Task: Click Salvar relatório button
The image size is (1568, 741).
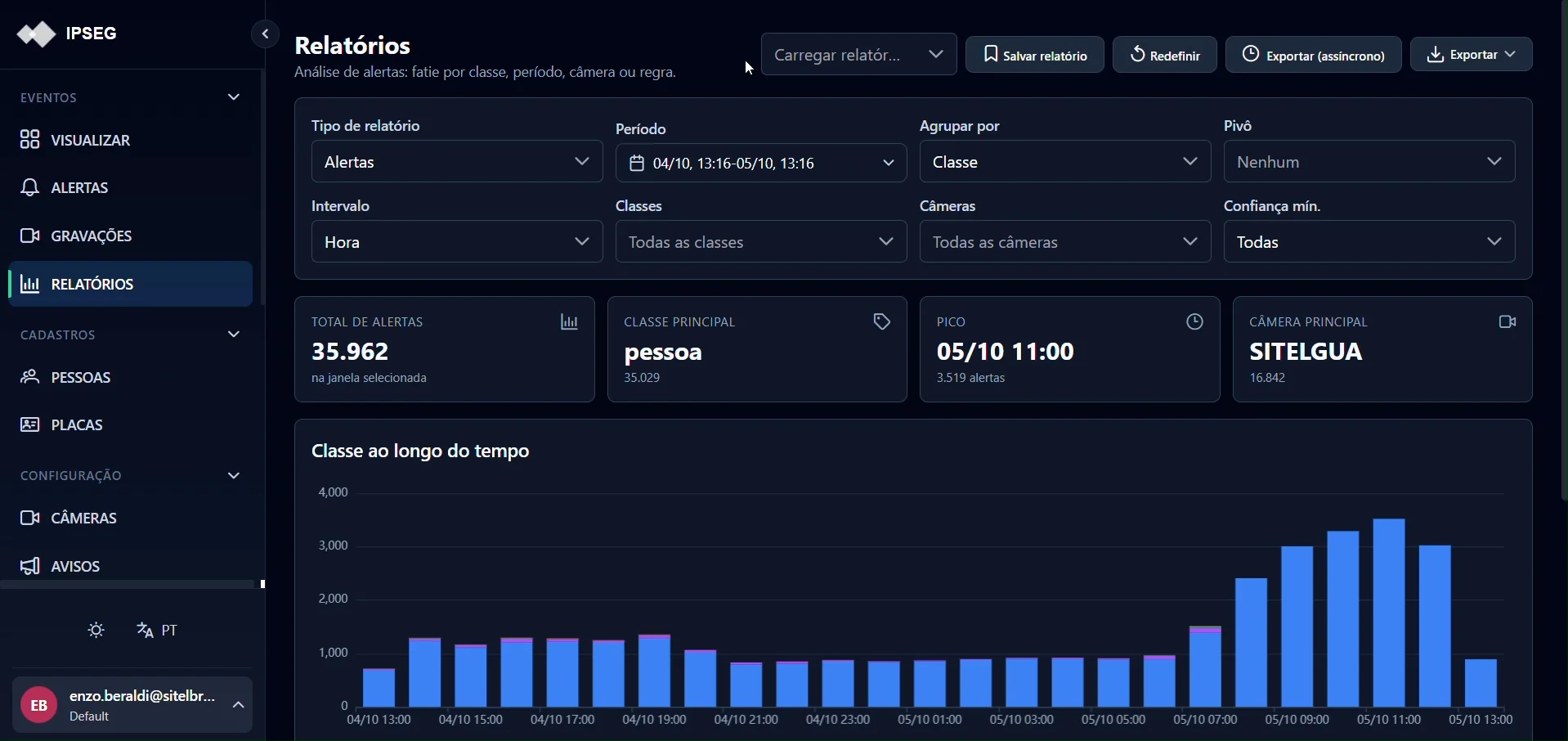Action: tap(1035, 55)
